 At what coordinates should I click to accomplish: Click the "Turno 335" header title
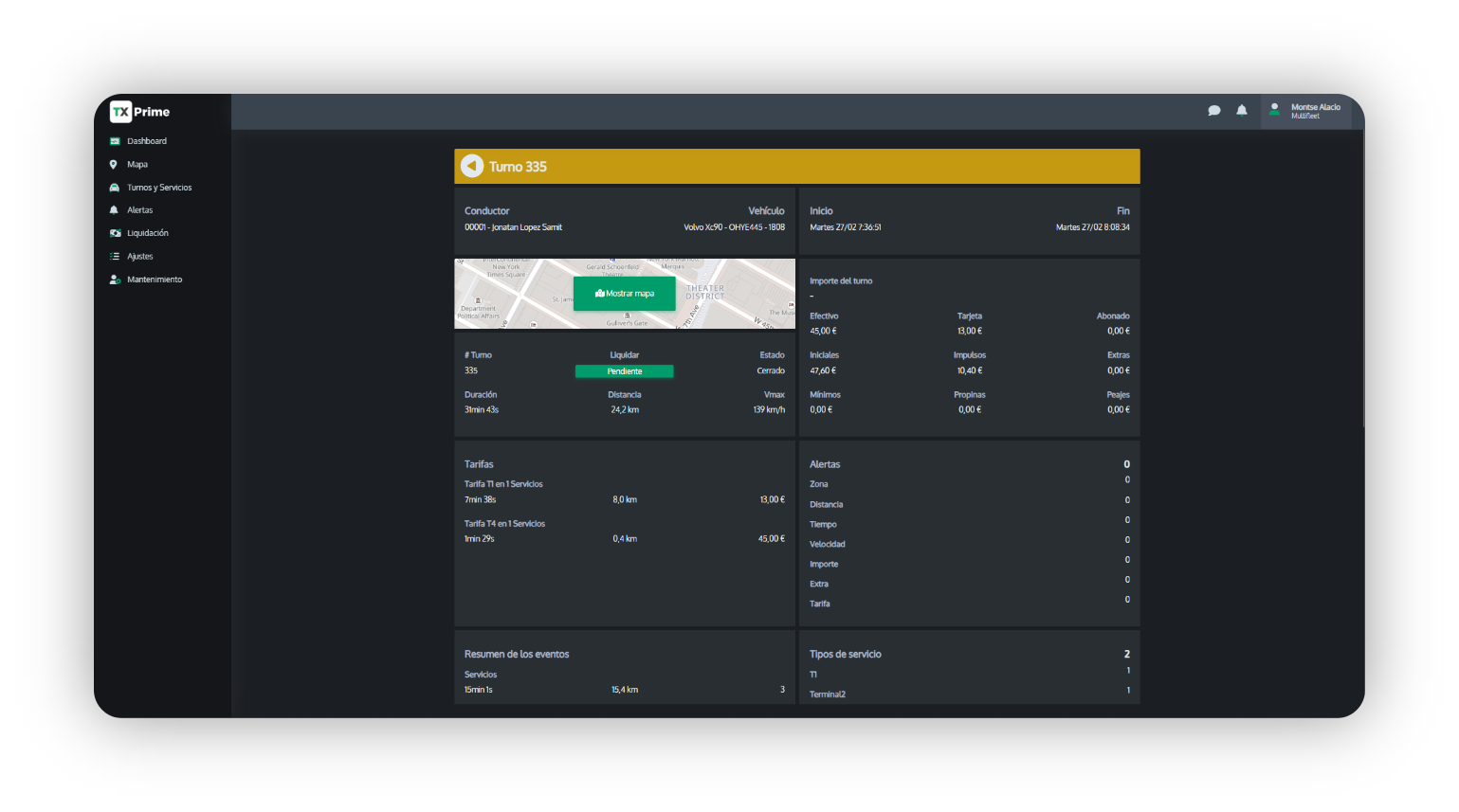click(x=518, y=167)
